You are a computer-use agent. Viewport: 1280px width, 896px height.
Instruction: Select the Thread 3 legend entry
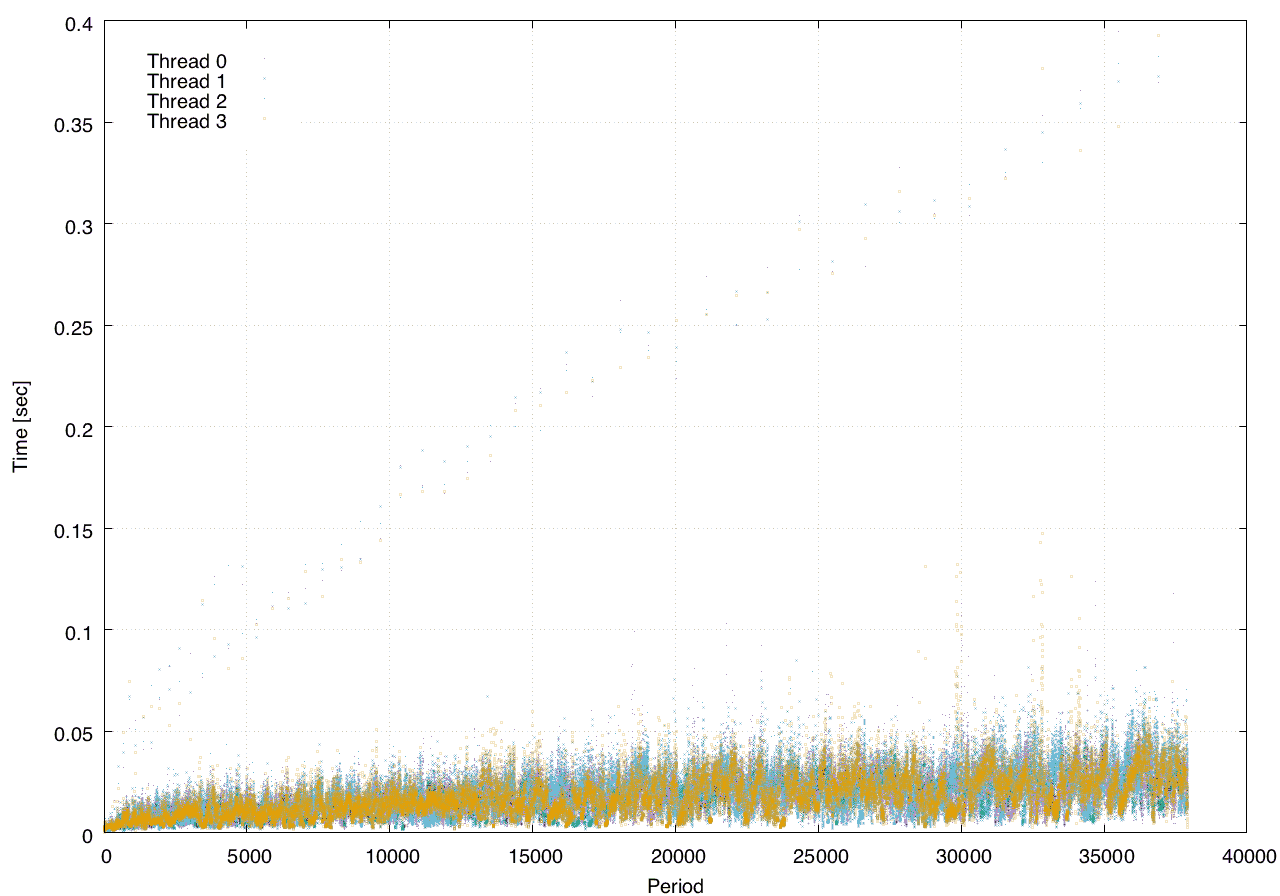pyautogui.click(x=186, y=122)
